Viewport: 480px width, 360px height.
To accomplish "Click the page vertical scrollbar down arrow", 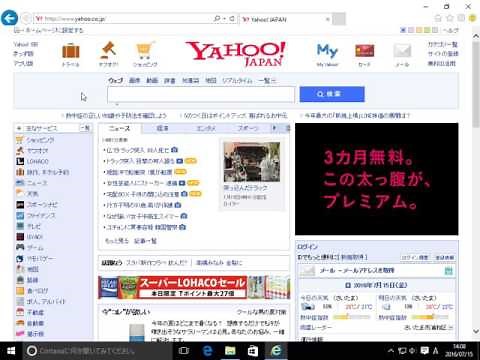I will point(476,331).
